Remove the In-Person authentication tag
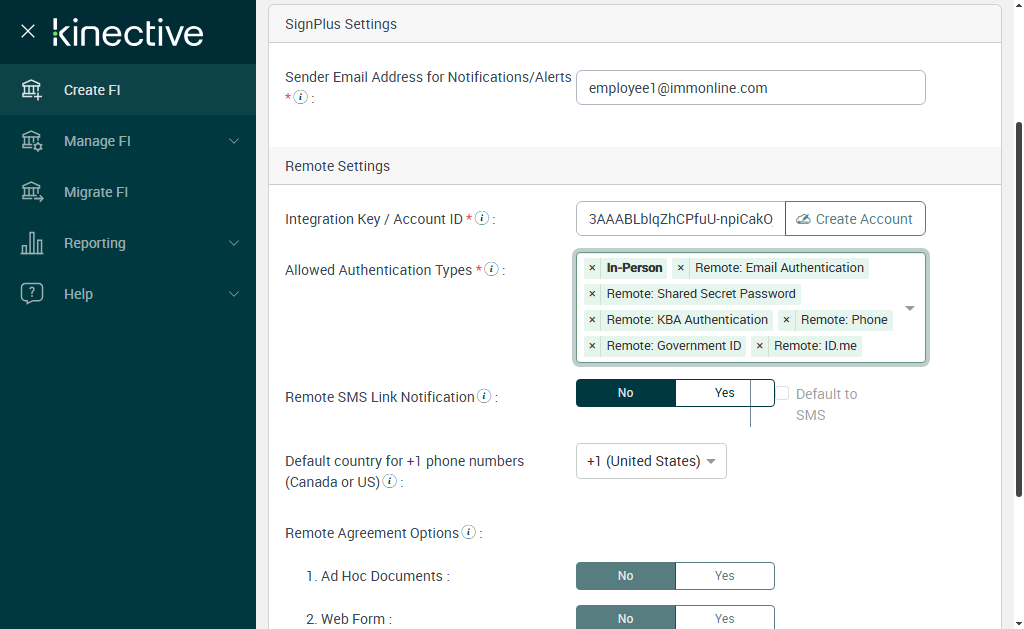The width and height of the screenshot is (1024, 629). click(592, 268)
